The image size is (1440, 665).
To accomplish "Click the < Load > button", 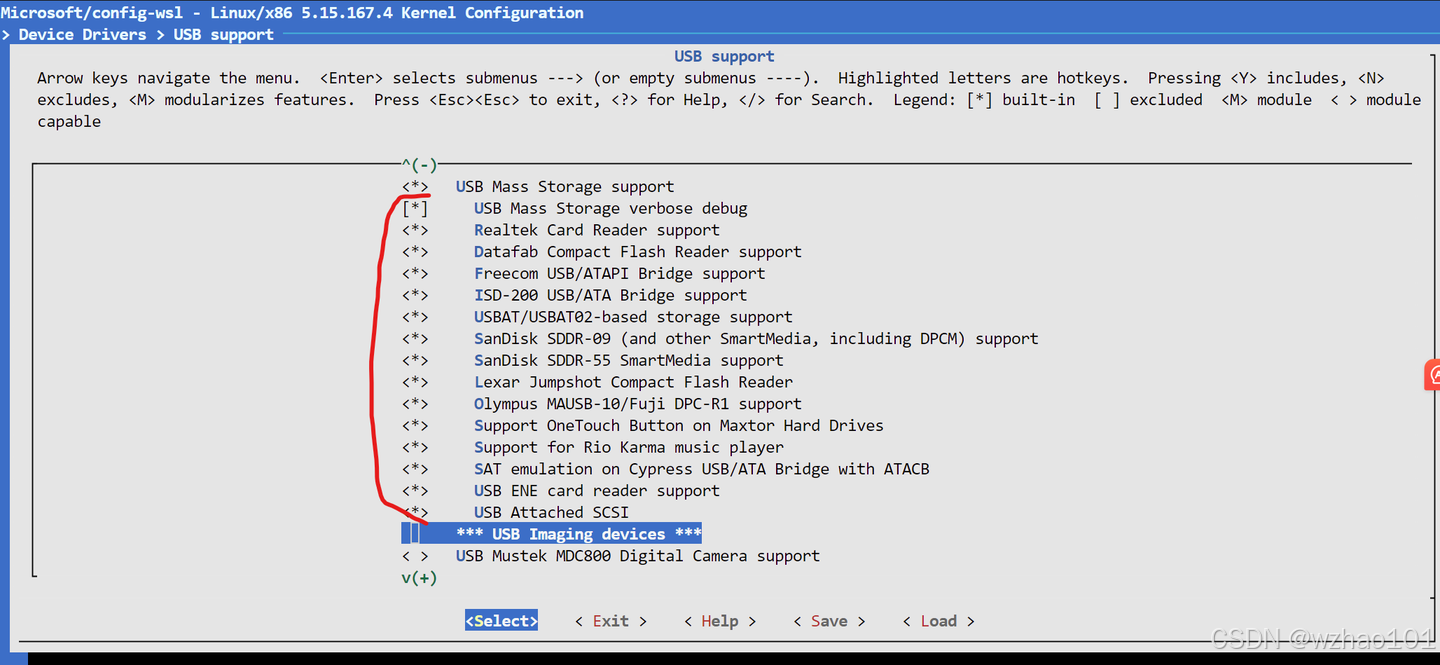I will [x=938, y=621].
